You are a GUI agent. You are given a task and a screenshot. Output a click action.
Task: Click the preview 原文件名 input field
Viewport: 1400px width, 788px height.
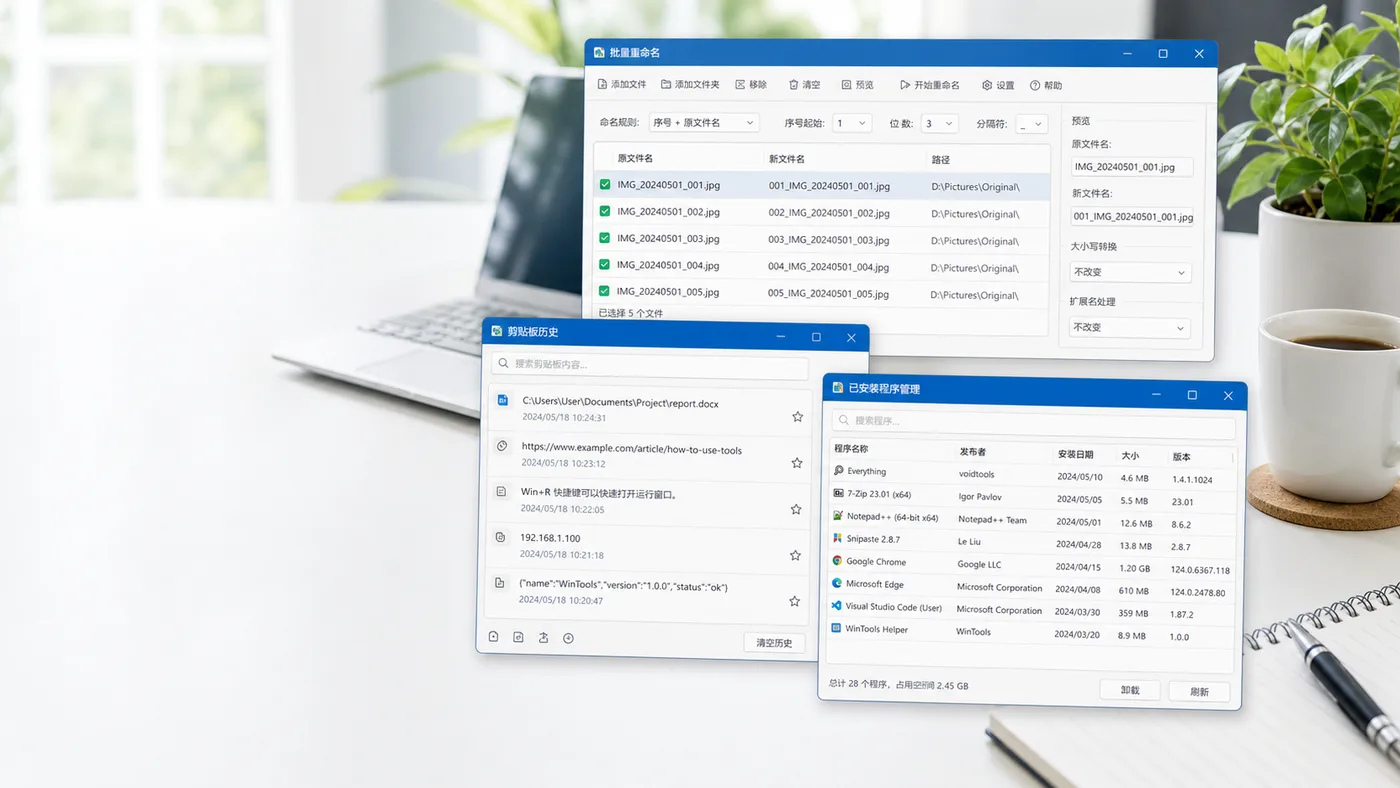pyautogui.click(x=1132, y=167)
